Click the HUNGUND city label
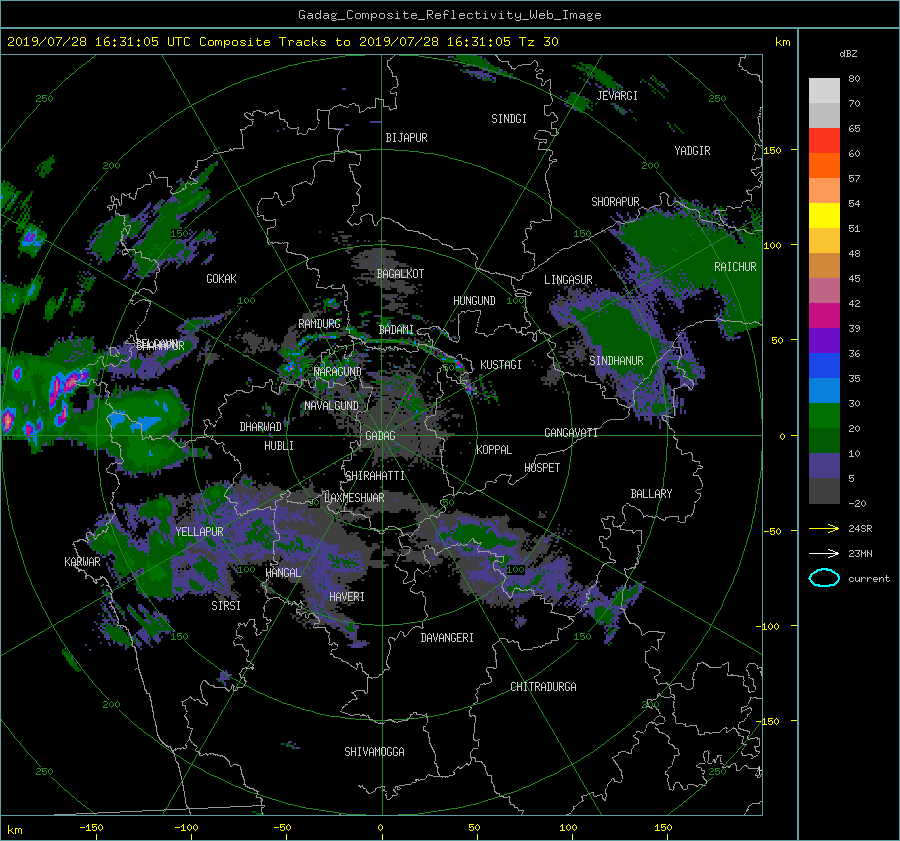The image size is (900, 841). click(474, 300)
